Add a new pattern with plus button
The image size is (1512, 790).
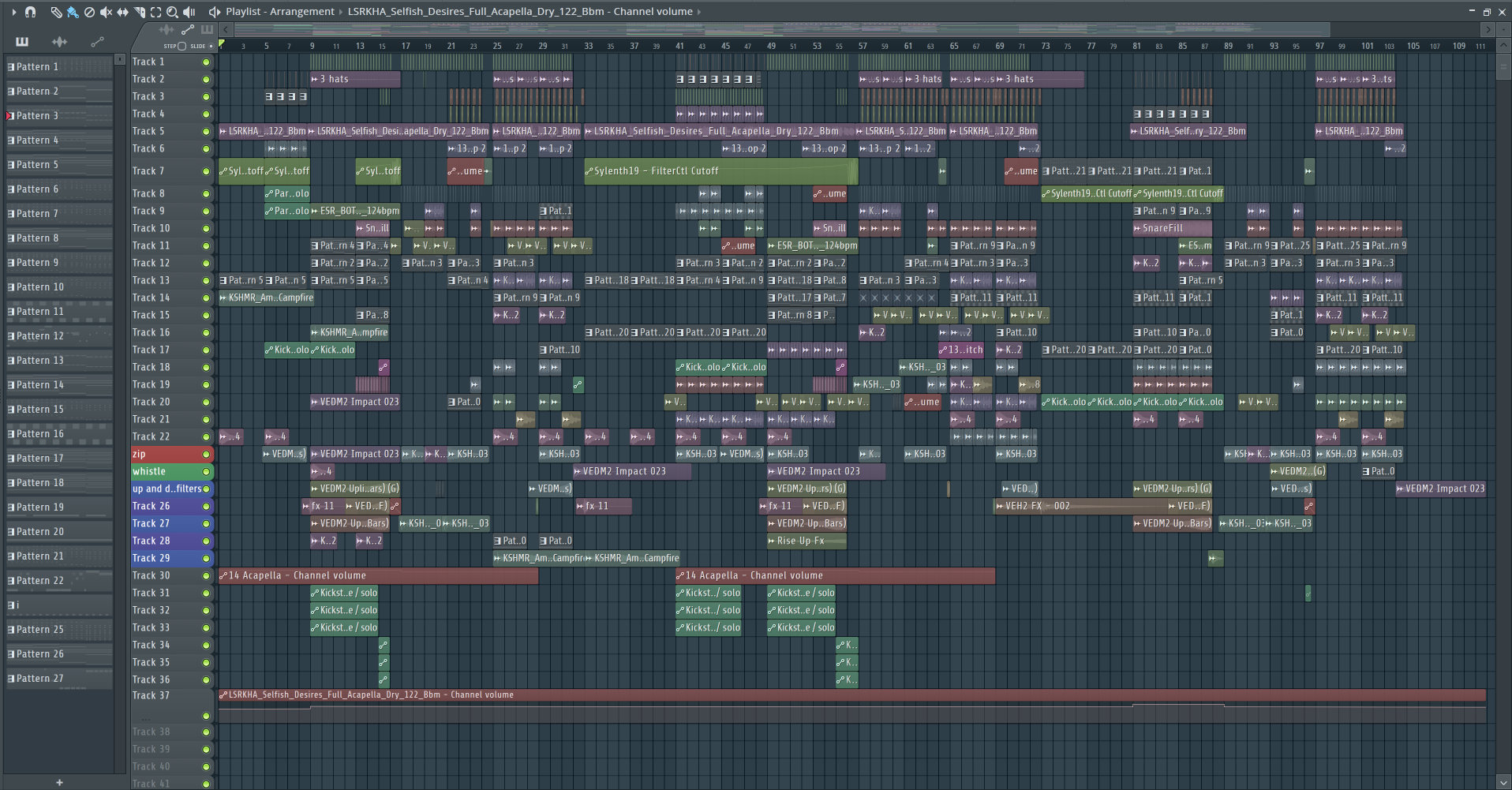(59, 782)
